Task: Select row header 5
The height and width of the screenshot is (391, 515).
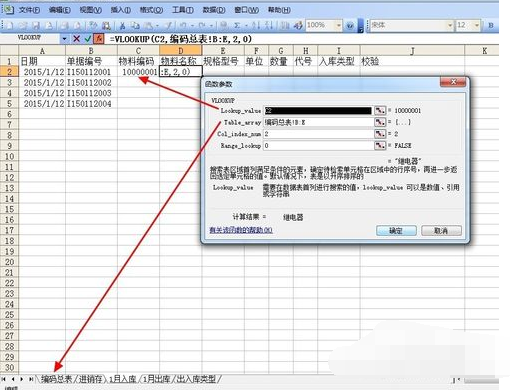Action: [9, 103]
